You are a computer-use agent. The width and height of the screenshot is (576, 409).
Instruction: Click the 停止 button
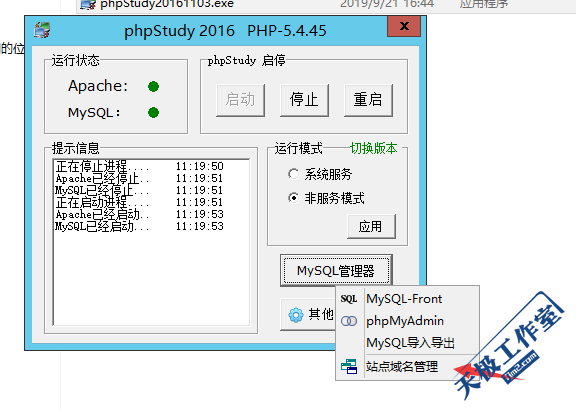pos(304,100)
